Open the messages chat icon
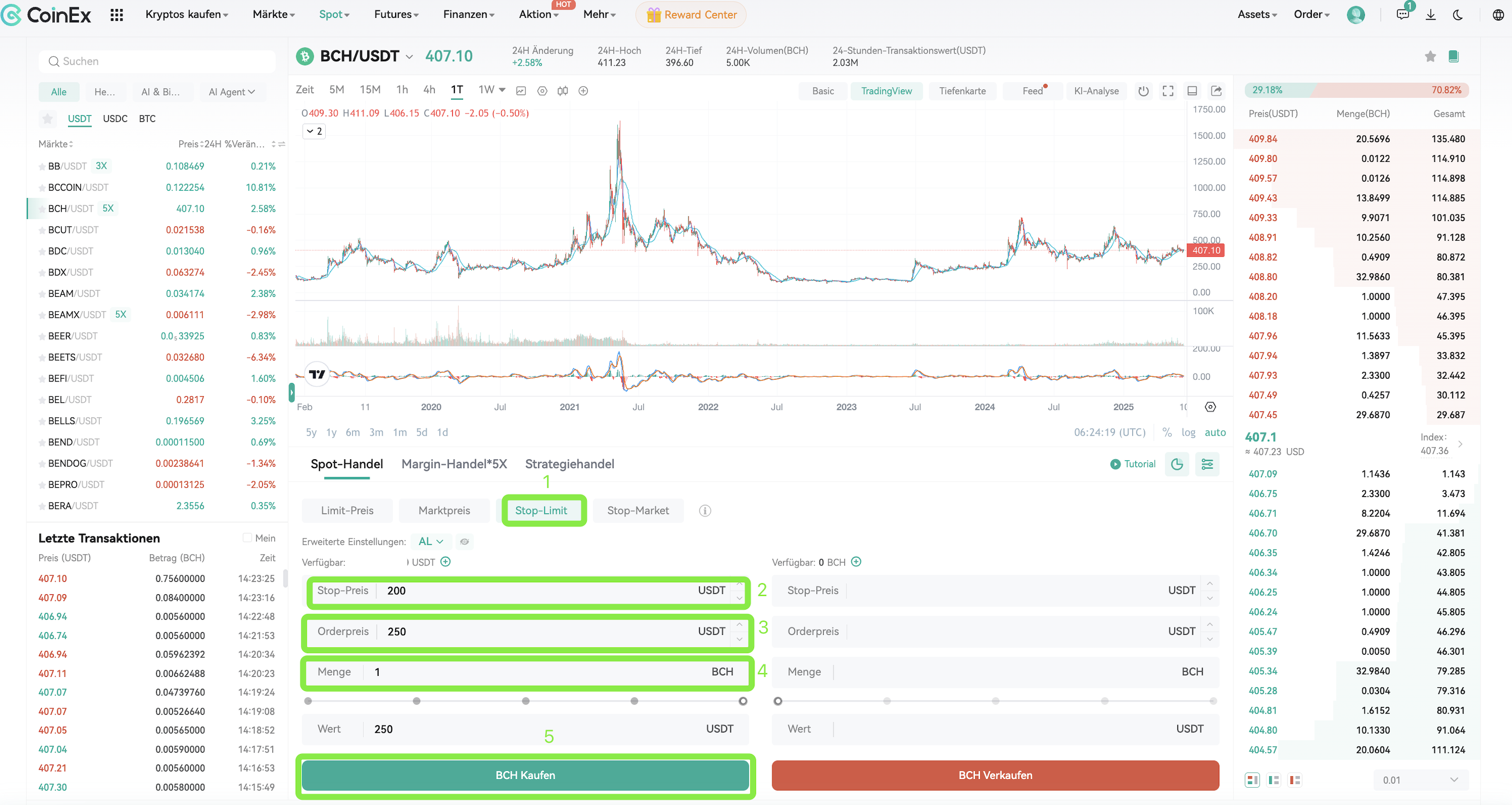 coord(1403,15)
